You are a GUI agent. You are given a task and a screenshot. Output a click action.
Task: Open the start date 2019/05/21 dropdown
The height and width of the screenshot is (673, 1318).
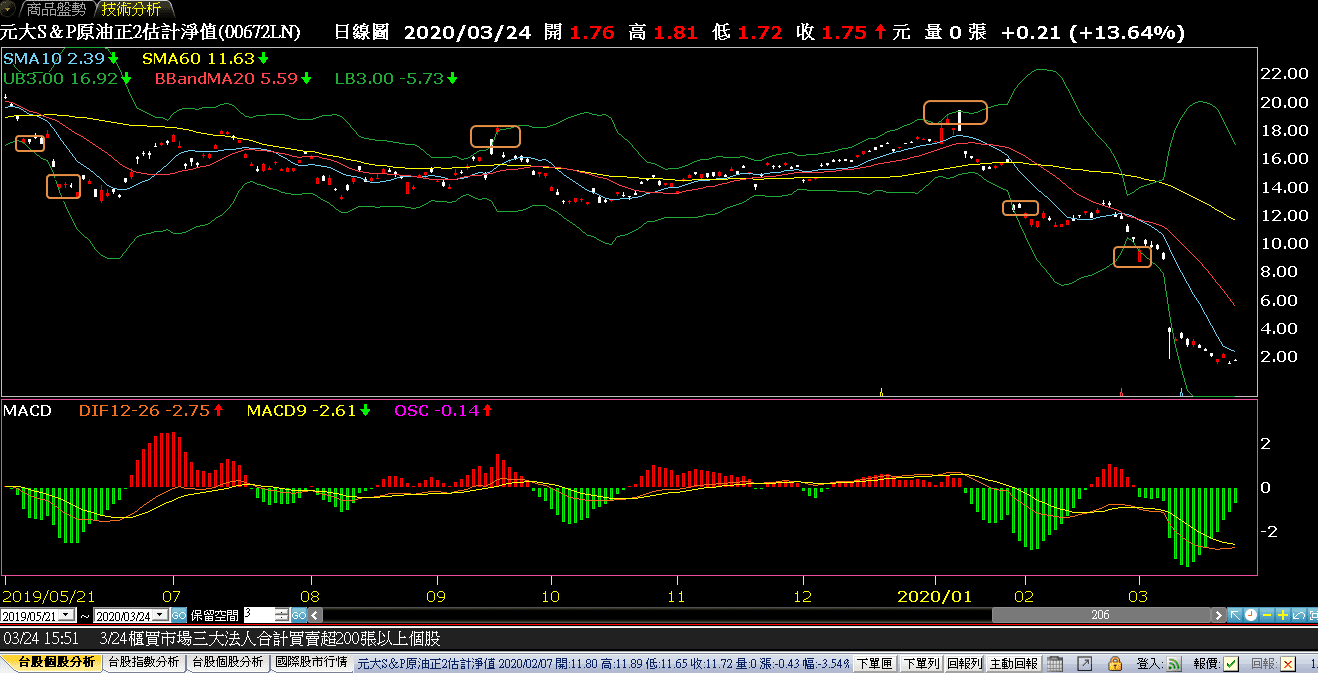(x=67, y=615)
